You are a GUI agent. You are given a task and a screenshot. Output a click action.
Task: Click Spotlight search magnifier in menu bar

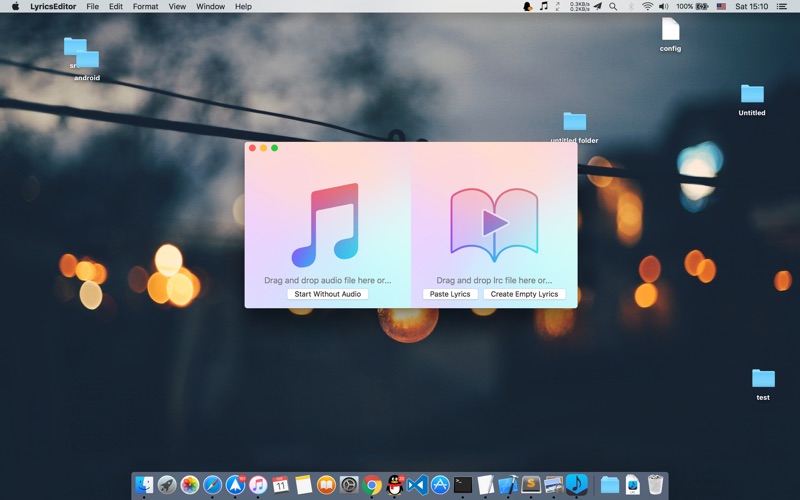point(613,6)
